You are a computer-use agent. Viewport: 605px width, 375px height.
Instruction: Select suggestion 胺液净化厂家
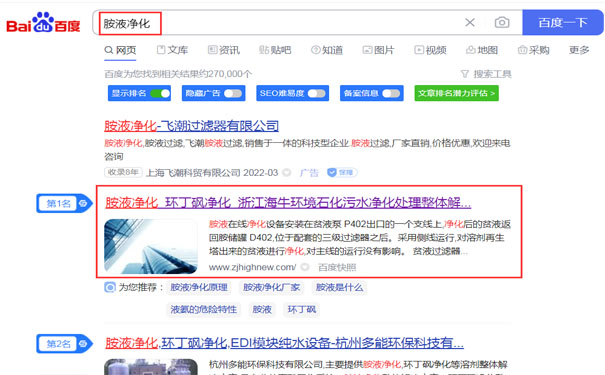272,287
